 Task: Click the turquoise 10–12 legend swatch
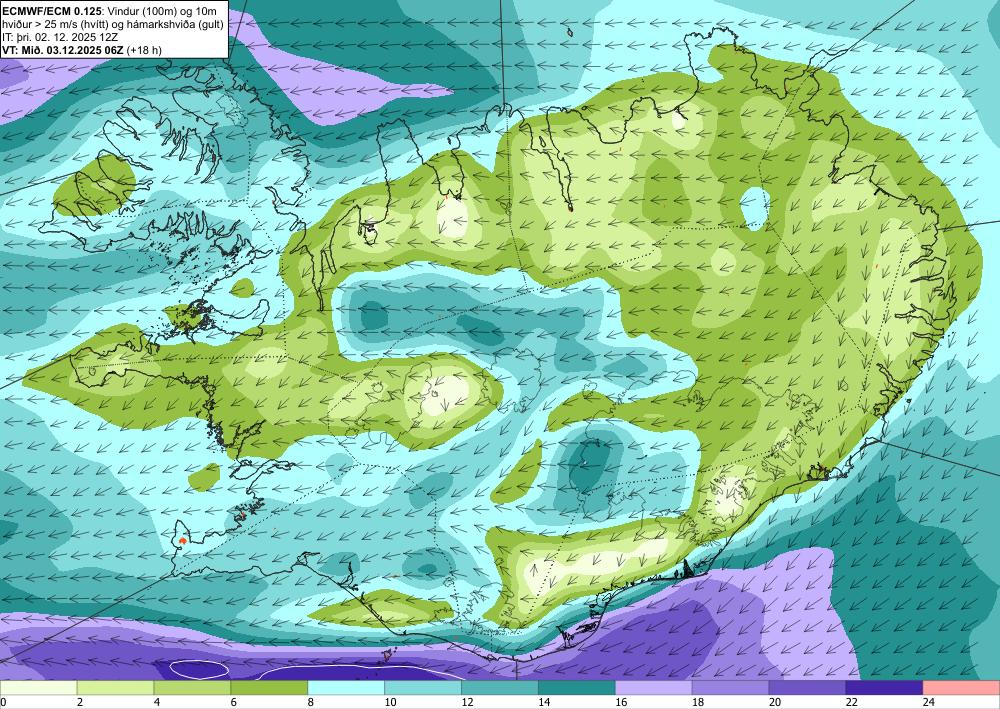(x=423, y=688)
